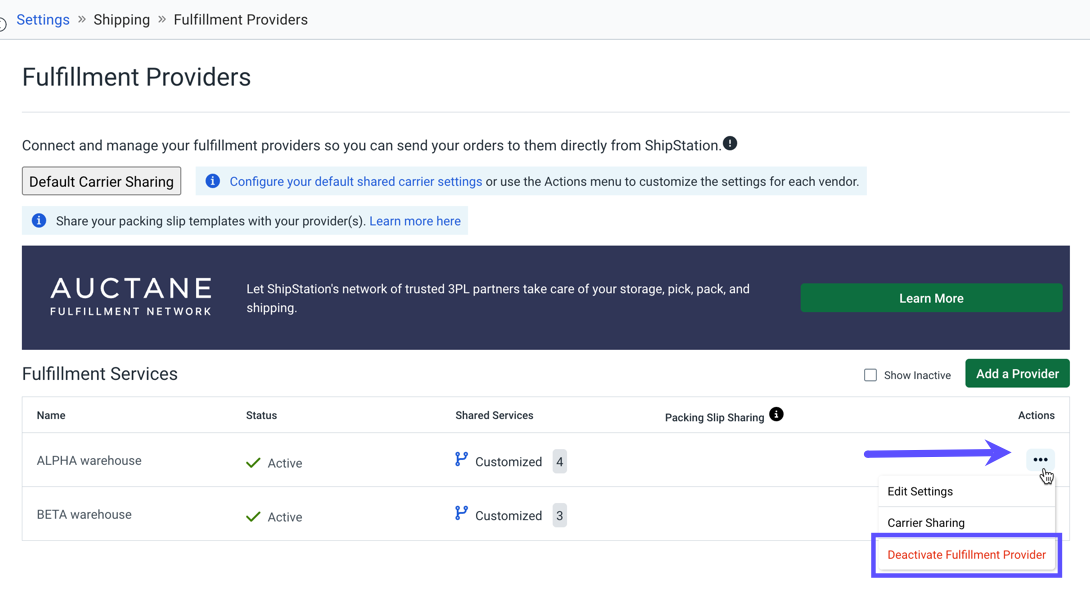
Task: Choose Carrier Sharing from the actions menu
Action: click(925, 522)
